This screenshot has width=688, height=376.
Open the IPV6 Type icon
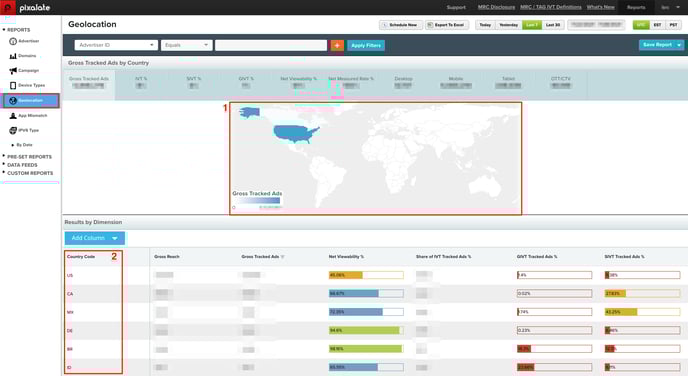(x=13, y=130)
